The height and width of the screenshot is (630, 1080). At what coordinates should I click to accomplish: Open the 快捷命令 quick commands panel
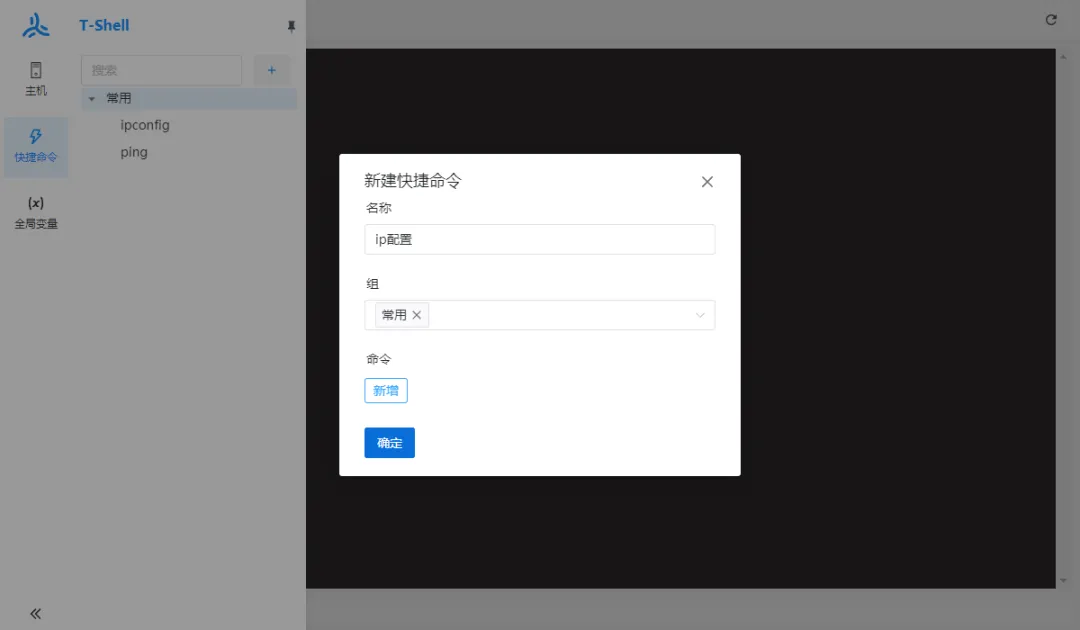point(36,147)
